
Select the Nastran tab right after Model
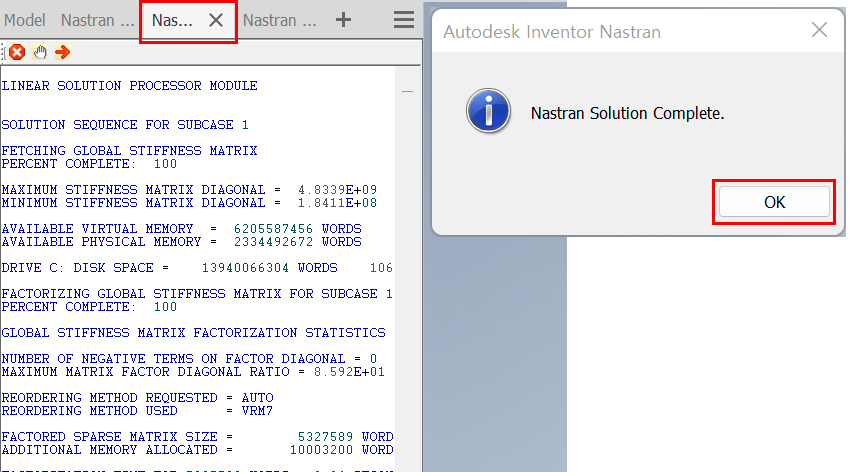click(98, 20)
